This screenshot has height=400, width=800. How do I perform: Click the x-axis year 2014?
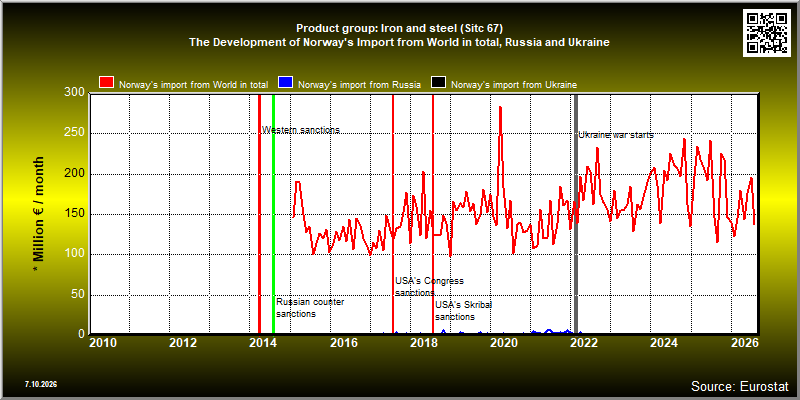[x=263, y=343]
